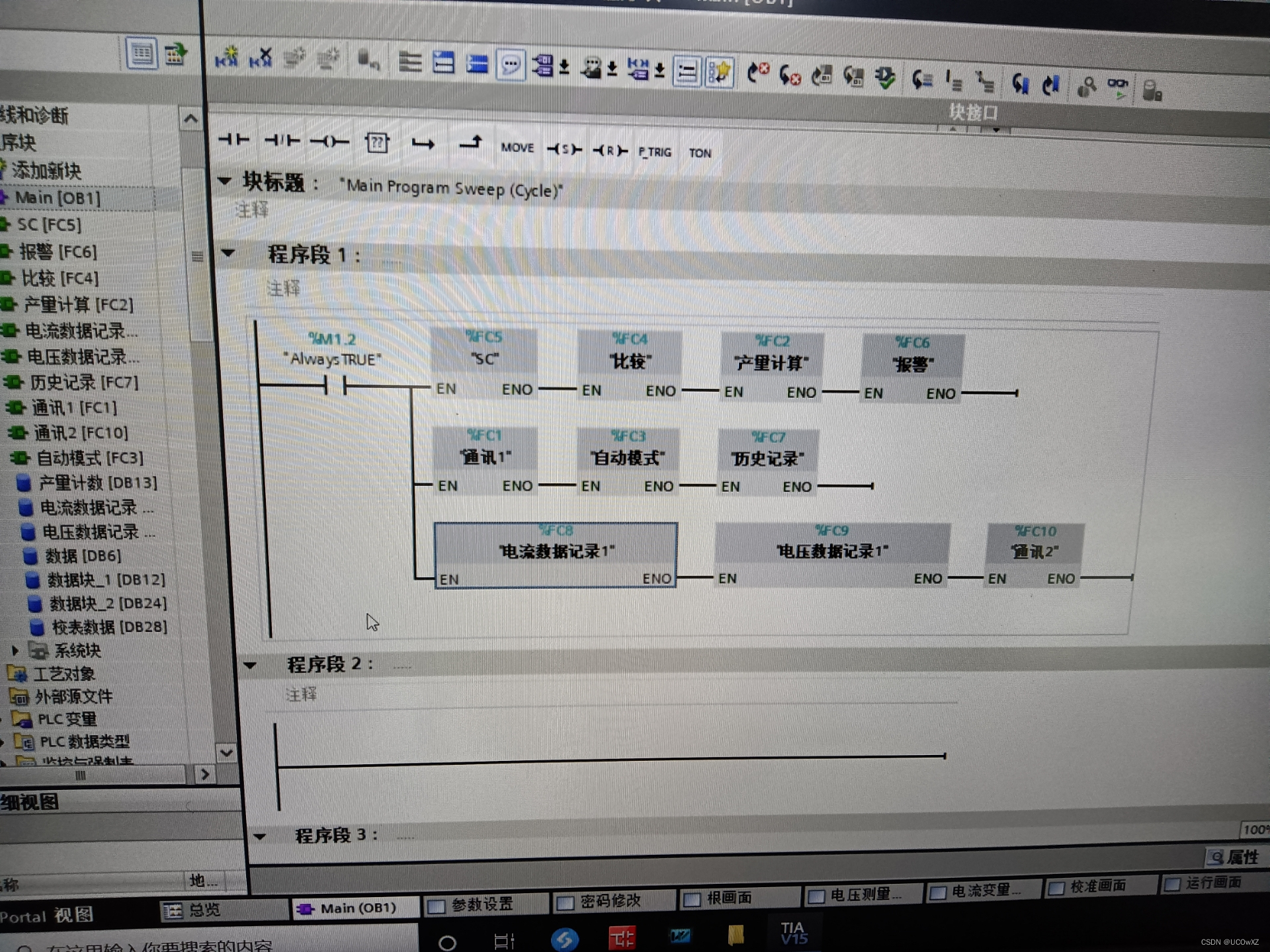Open TIA V15 from taskbar
The height and width of the screenshot is (952, 1270).
click(x=793, y=933)
